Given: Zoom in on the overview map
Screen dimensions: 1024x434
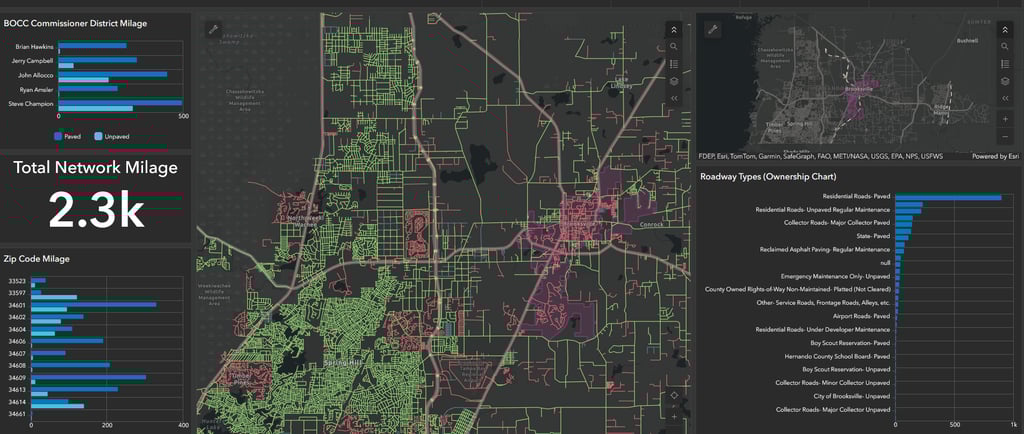Looking at the screenshot, I should point(1005,120).
